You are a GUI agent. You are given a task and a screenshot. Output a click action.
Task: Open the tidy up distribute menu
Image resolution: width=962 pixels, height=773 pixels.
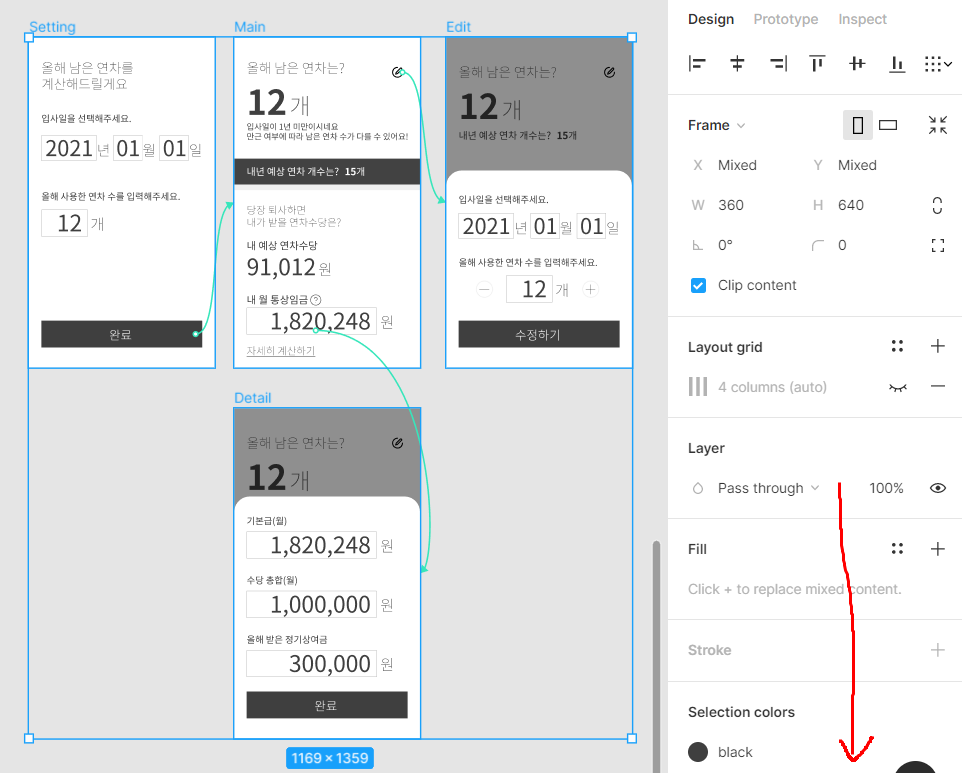pyautogui.click(x=938, y=63)
